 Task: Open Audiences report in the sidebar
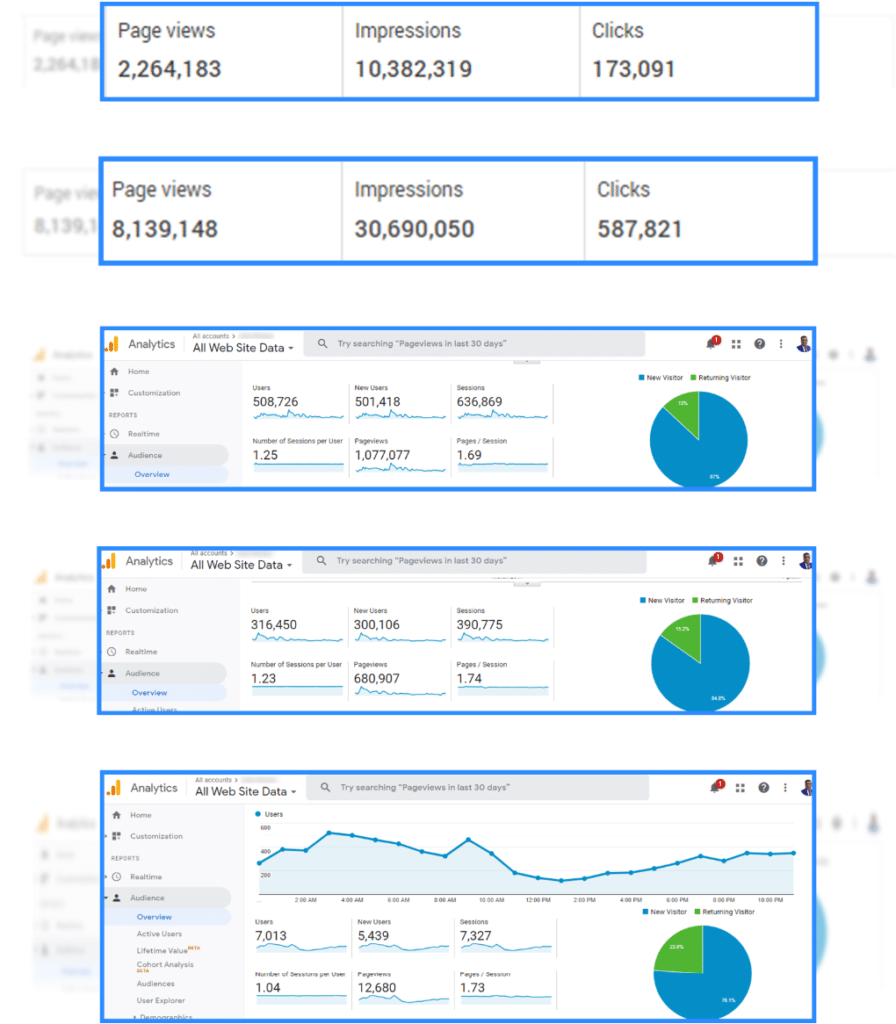click(155, 984)
